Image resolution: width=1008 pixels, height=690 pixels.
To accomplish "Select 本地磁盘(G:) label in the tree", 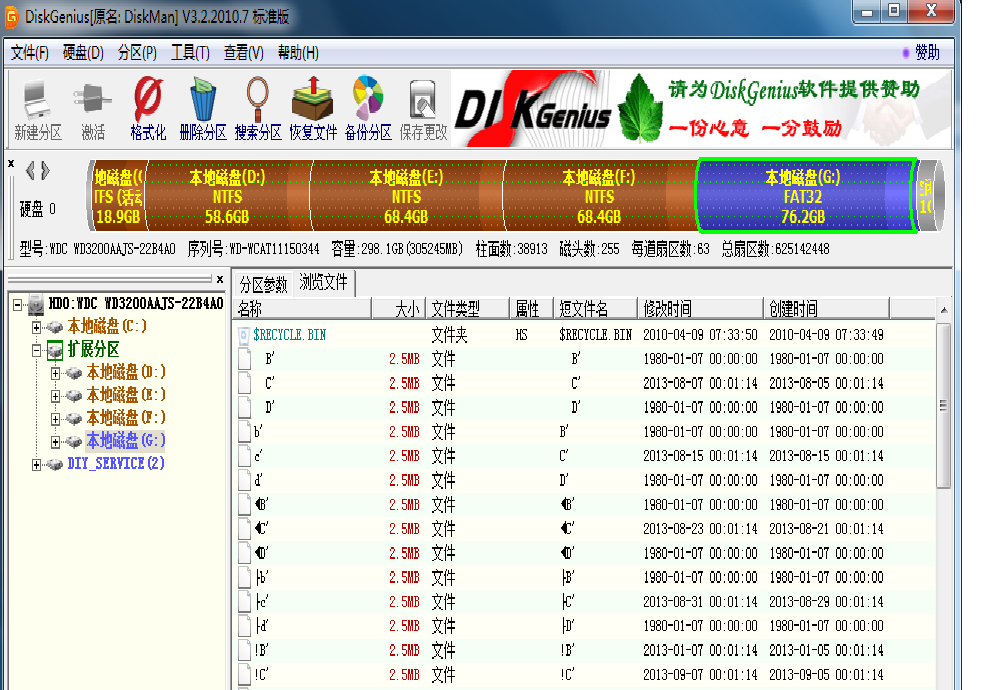I will pyautogui.click(x=126, y=442).
